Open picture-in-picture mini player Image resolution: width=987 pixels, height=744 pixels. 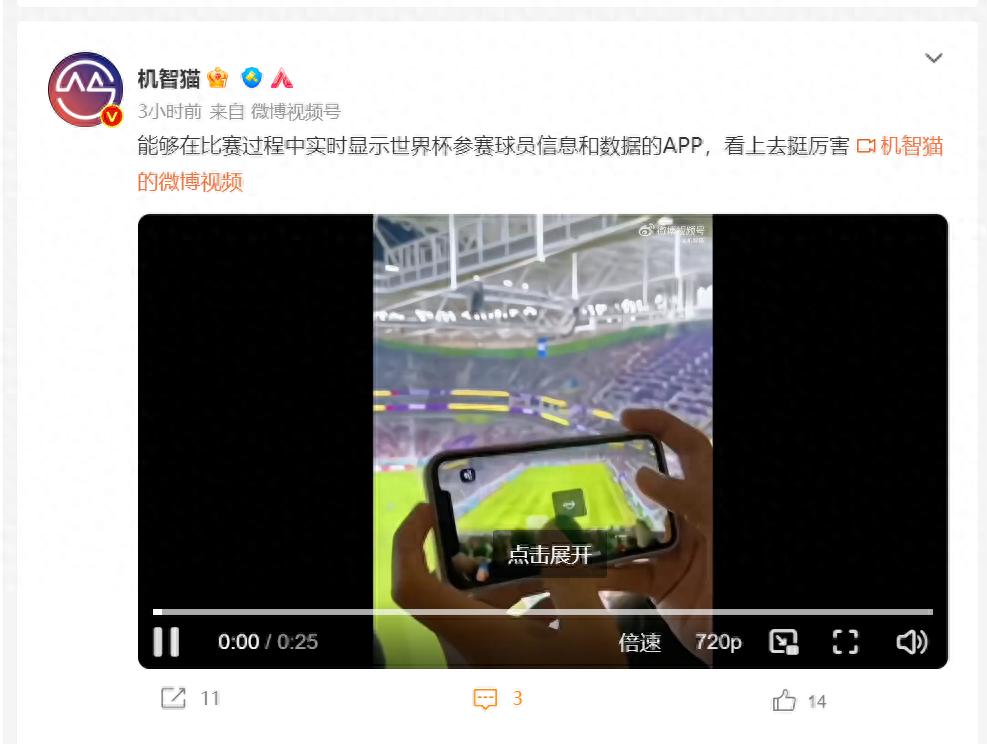pyautogui.click(x=784, y=642)
